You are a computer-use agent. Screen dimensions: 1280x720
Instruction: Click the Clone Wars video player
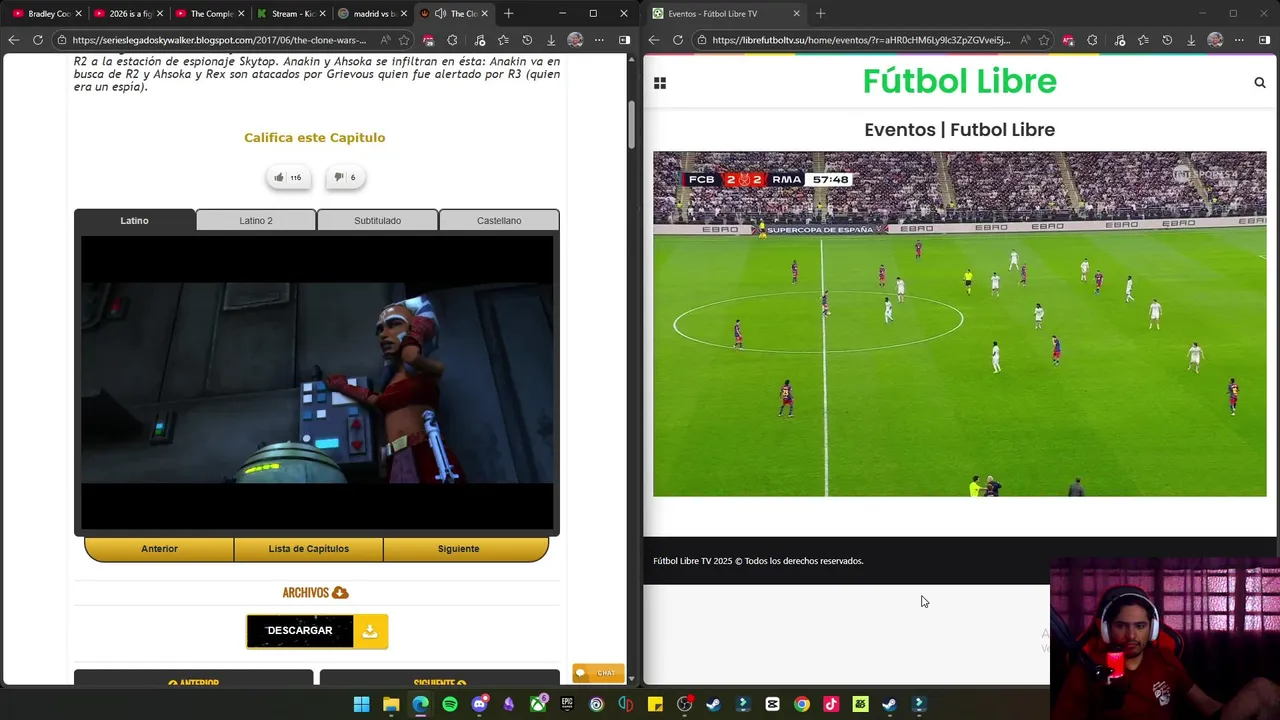pos(317,383)
